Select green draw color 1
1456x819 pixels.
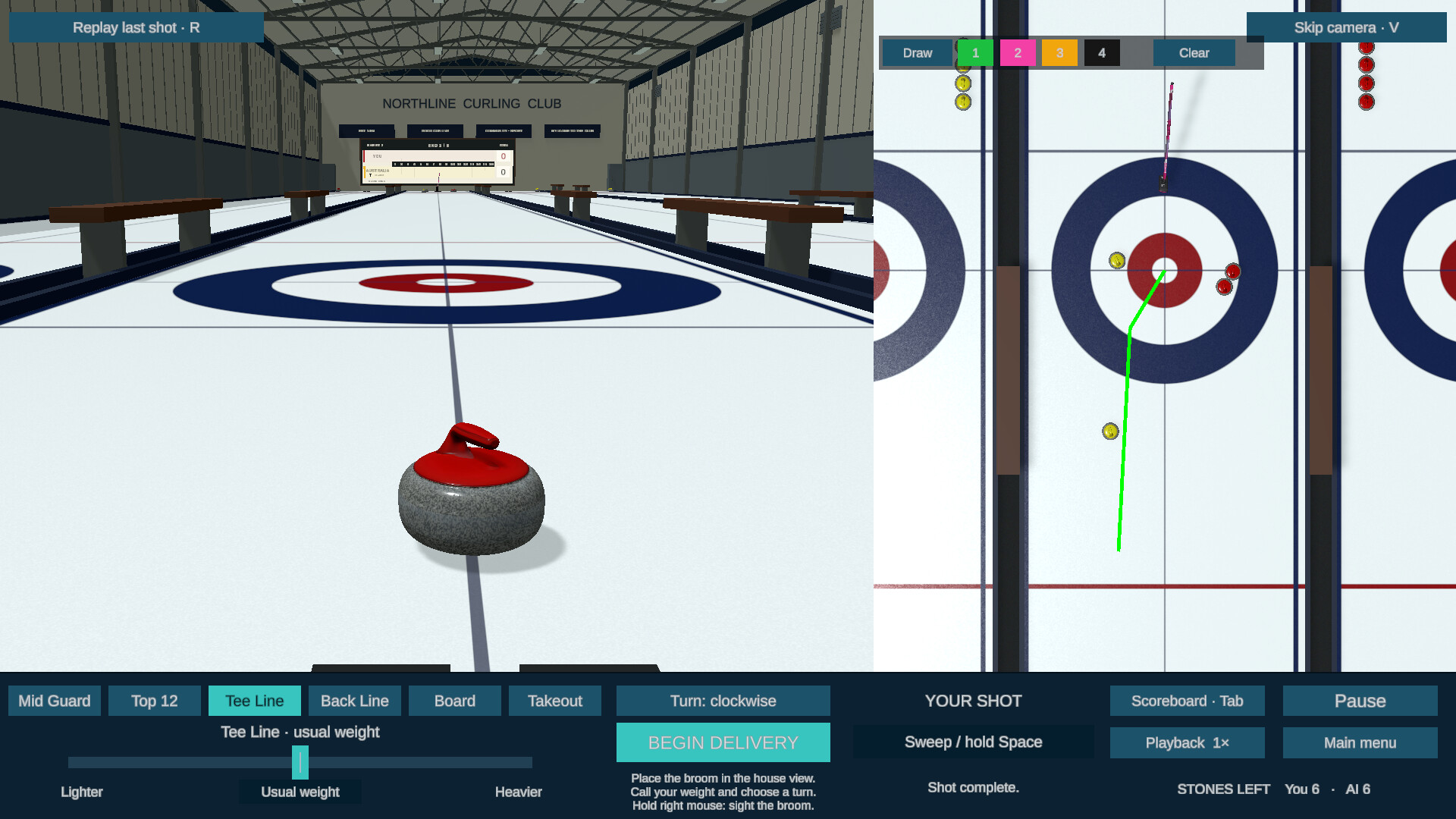tap(975, 53)
